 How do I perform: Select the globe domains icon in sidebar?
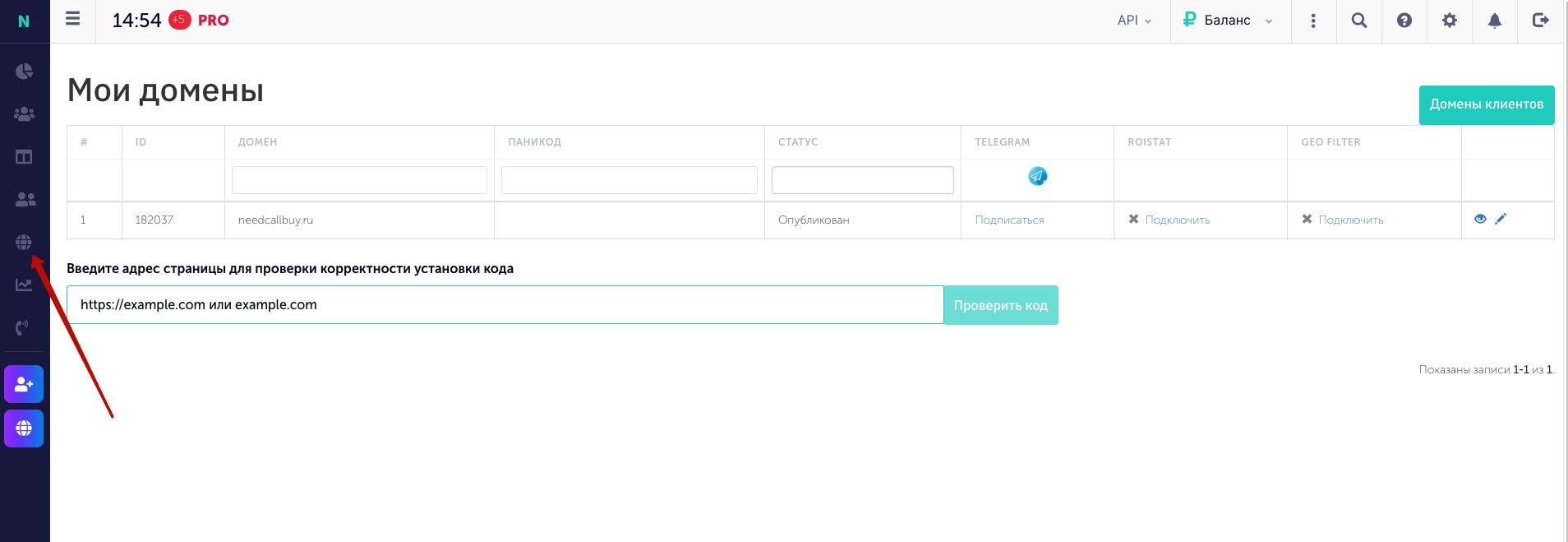click(24, 242)
